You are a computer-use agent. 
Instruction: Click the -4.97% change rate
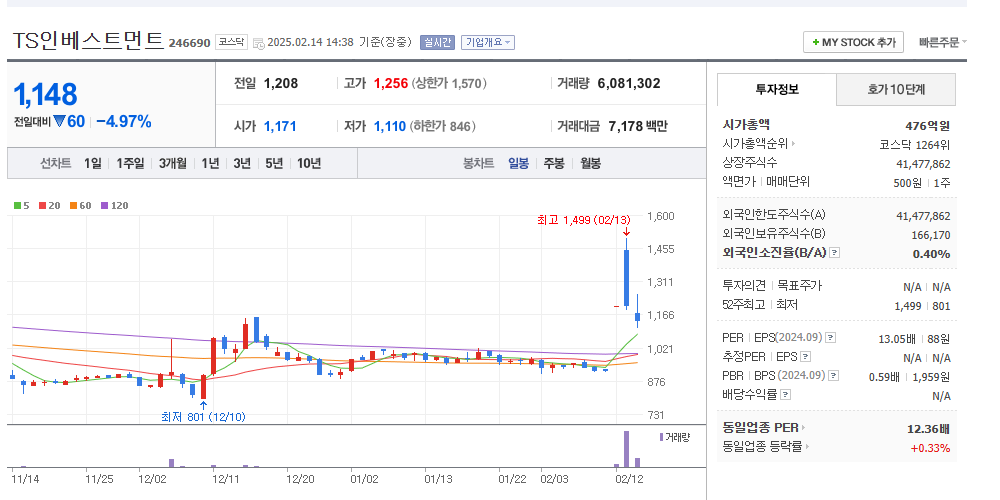(124, 121)
